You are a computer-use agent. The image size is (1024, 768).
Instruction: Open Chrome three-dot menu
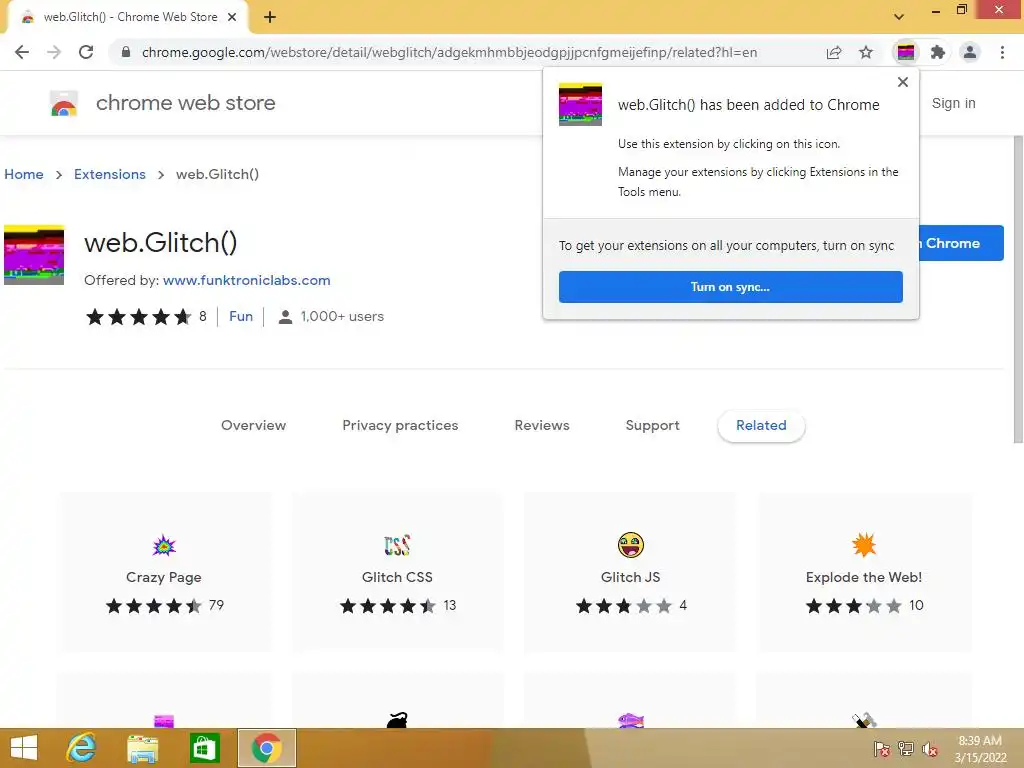pyautogui.click(x=1002, y=52)
